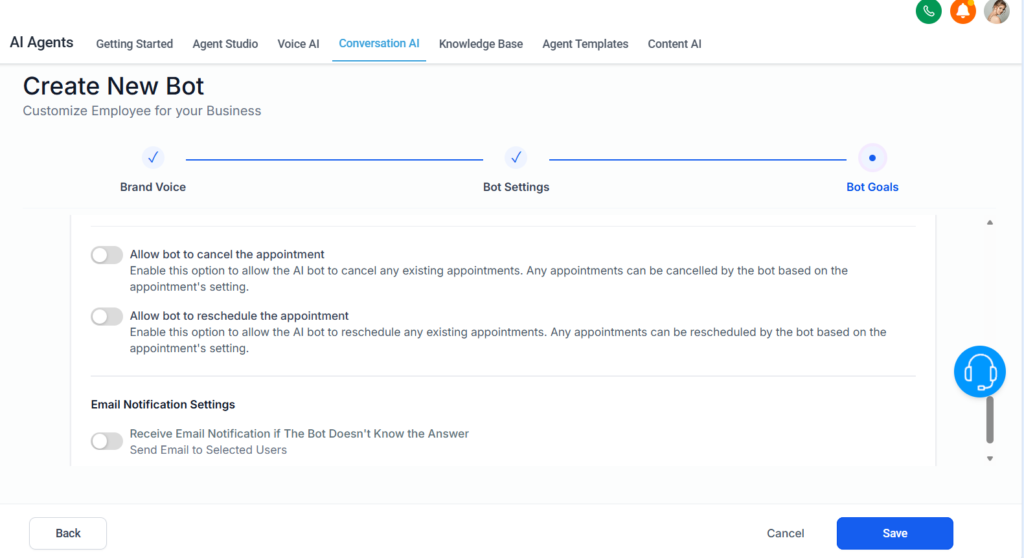Enable Allow bot to reschedule the appointment
Screen dimensions: 1024x558
(107, 316)
